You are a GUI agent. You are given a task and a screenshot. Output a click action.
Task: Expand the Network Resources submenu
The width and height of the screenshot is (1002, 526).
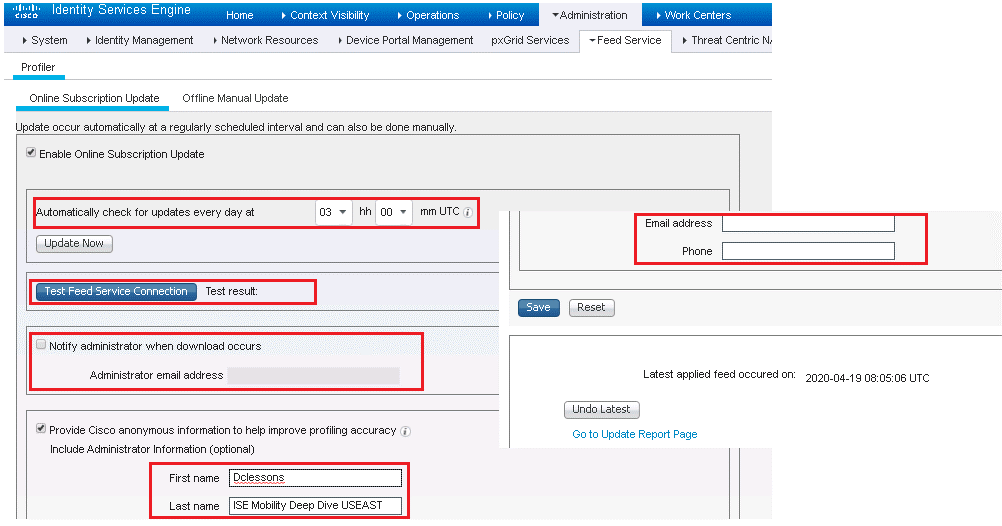coord(265,40)
